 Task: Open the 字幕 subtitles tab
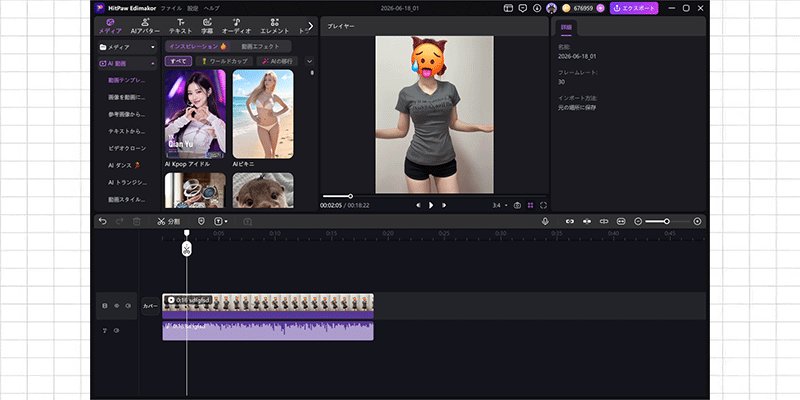click(x=207, y=26)
